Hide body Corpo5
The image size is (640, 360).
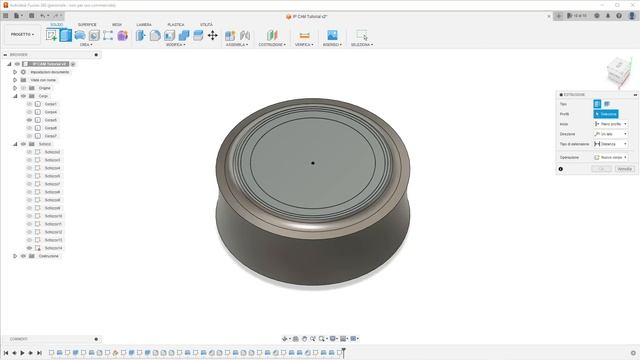29,120
